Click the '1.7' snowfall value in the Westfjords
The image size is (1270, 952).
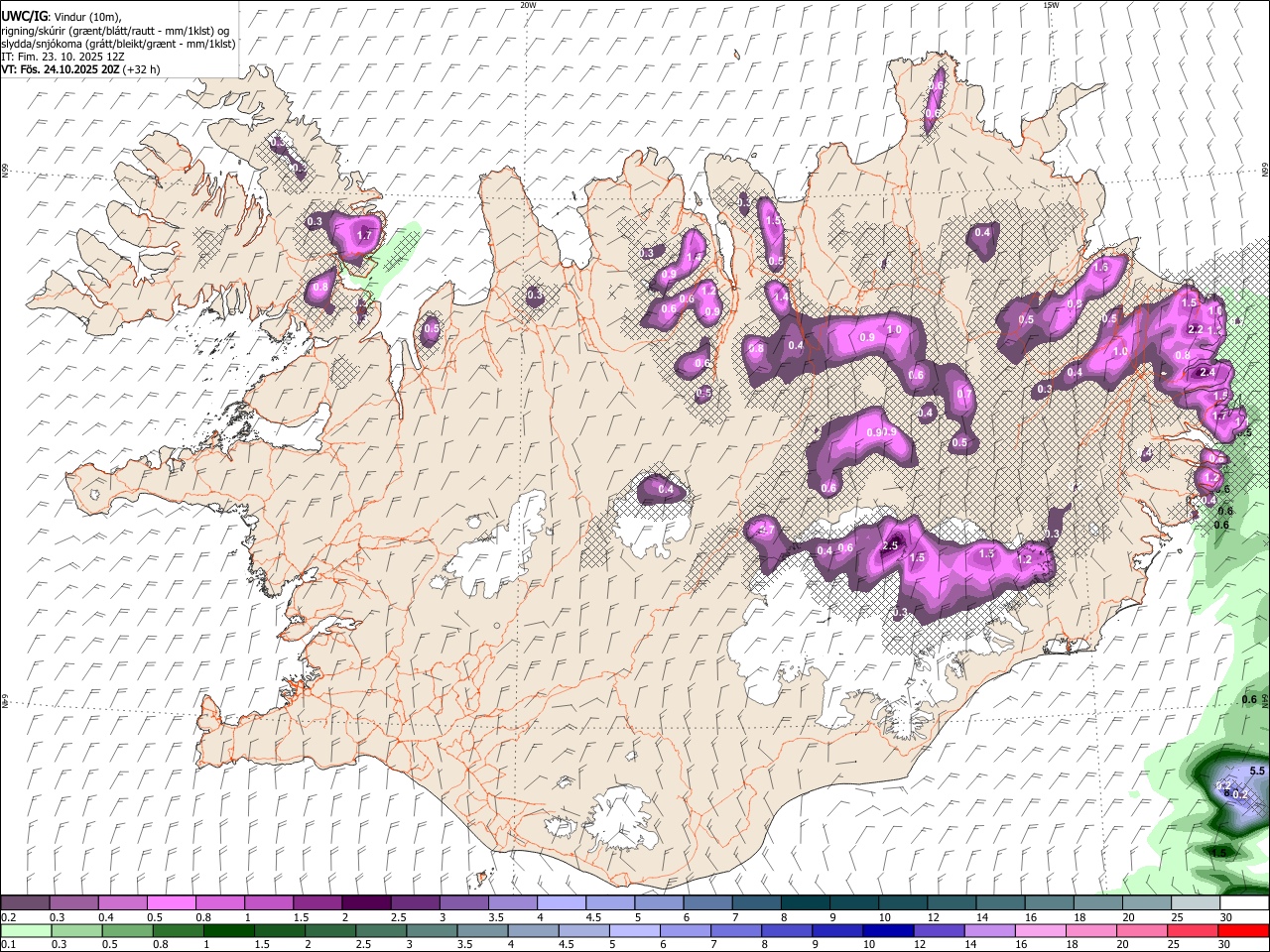click(363, 236)
